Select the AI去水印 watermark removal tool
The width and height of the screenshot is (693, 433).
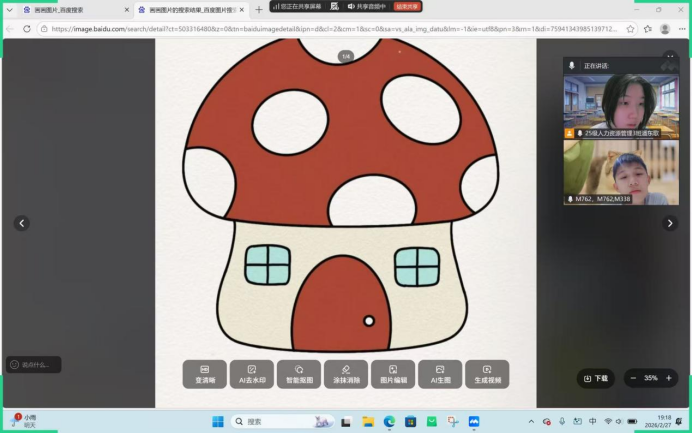pyautogui.click(x=251, y=374)
